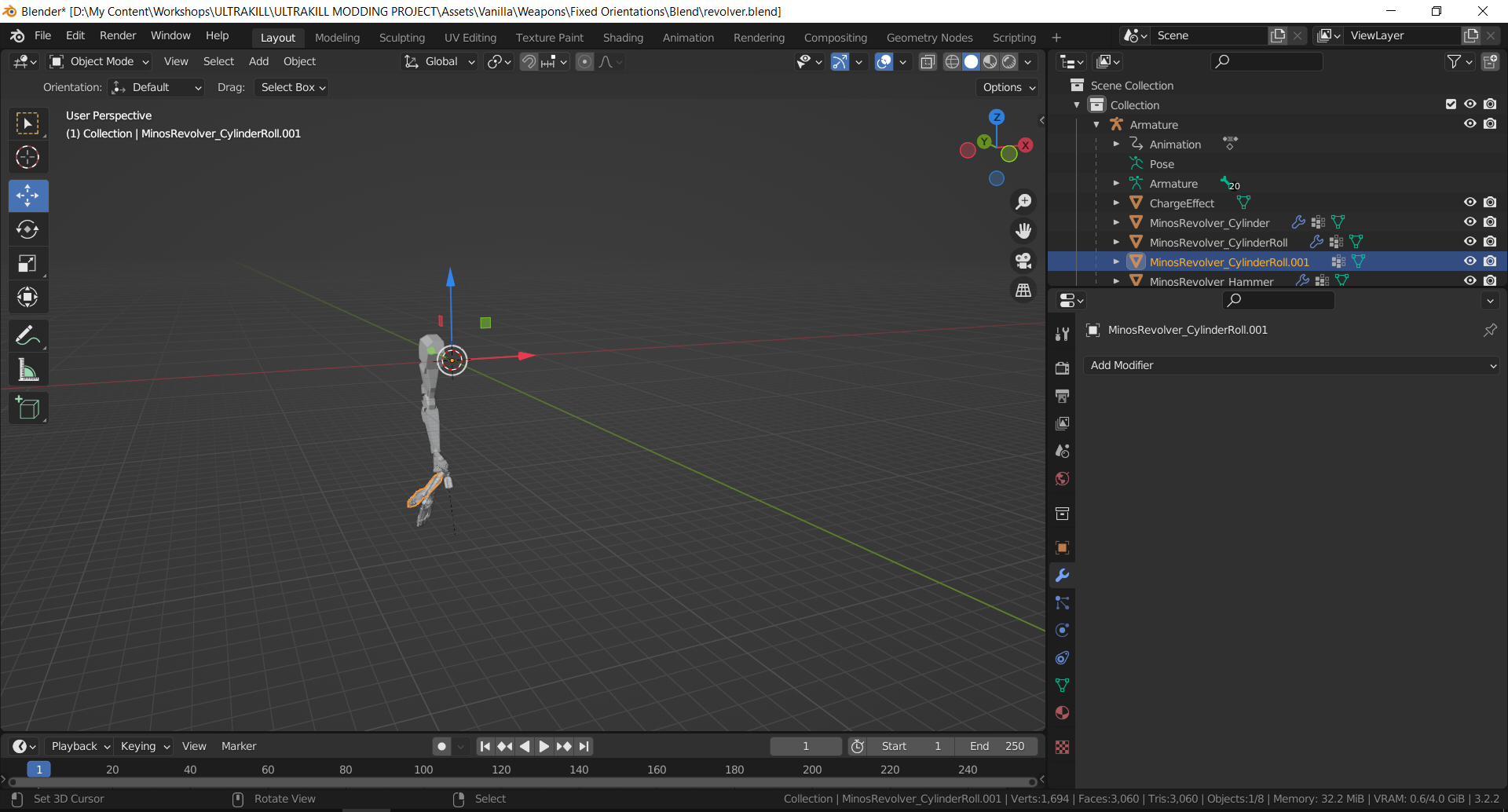Open Render properties tab
Viewport: 1508px width, 812px height.
1062,368
